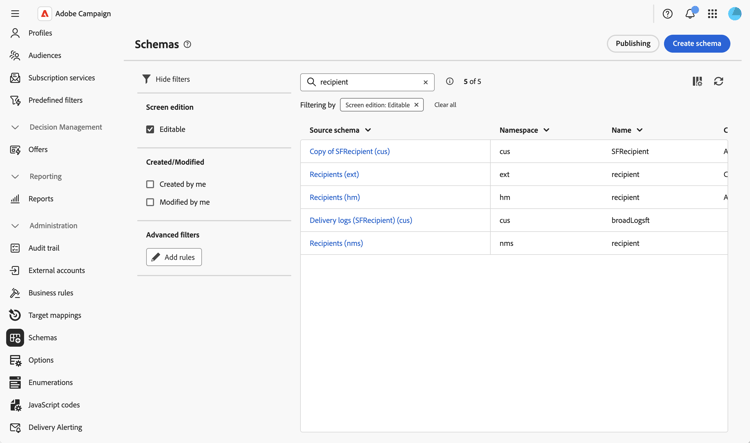The width and height of the screenshot is (750, 443).
Task: Click the info icon beside results count
Action: (450, 82)
